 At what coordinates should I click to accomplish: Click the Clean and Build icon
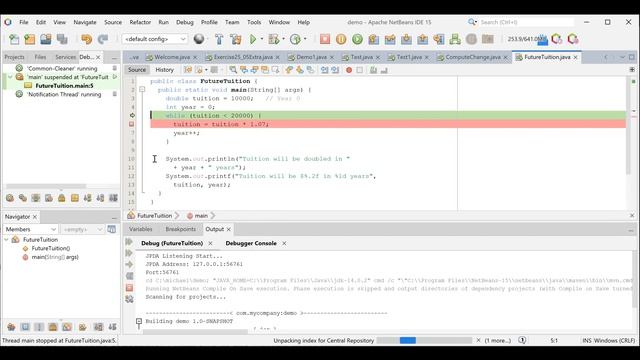tap(236, 39)
